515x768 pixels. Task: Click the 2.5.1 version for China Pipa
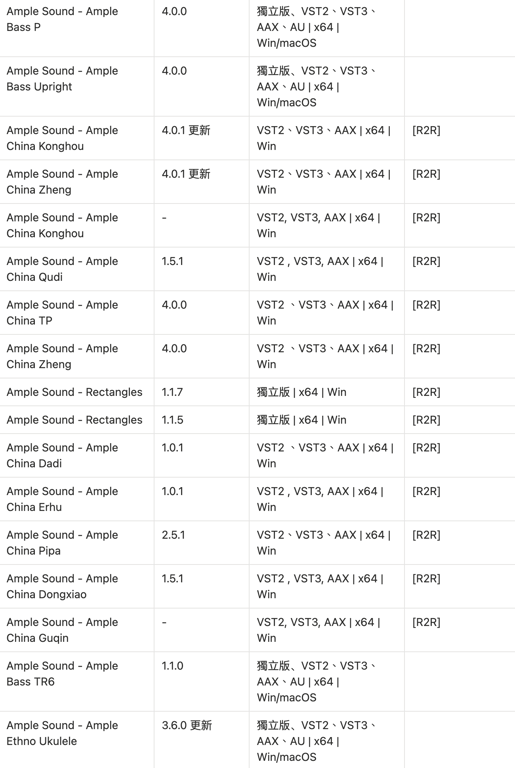click(173, 535)
